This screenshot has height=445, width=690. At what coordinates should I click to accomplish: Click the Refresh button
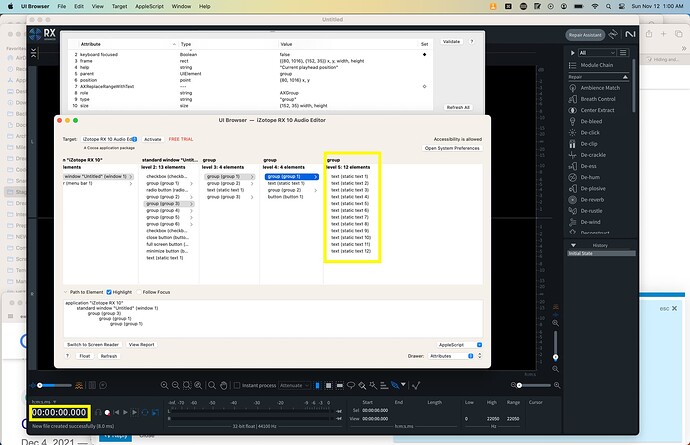tap(109, 357)
